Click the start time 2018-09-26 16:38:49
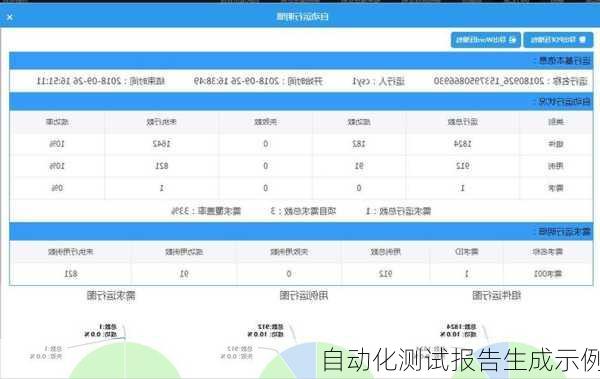This screenshot has height=379, width=600. (237, 81)
